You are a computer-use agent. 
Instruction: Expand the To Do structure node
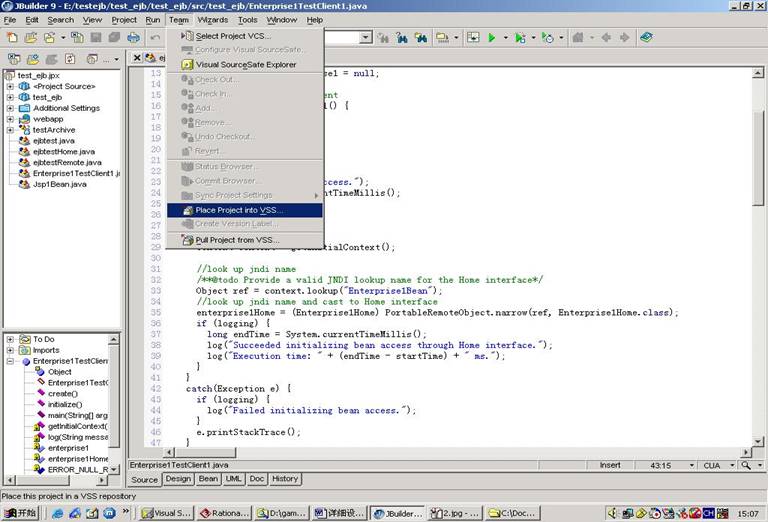[x=10, y=339]
